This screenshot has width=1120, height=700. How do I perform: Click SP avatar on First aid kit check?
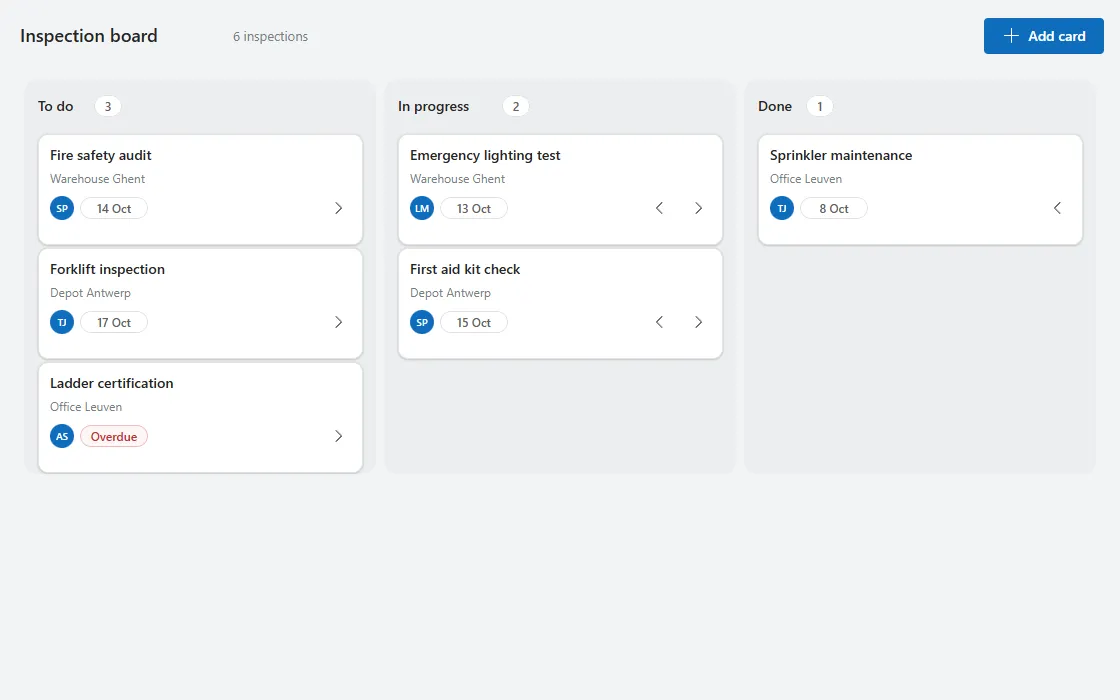(422, 322)
